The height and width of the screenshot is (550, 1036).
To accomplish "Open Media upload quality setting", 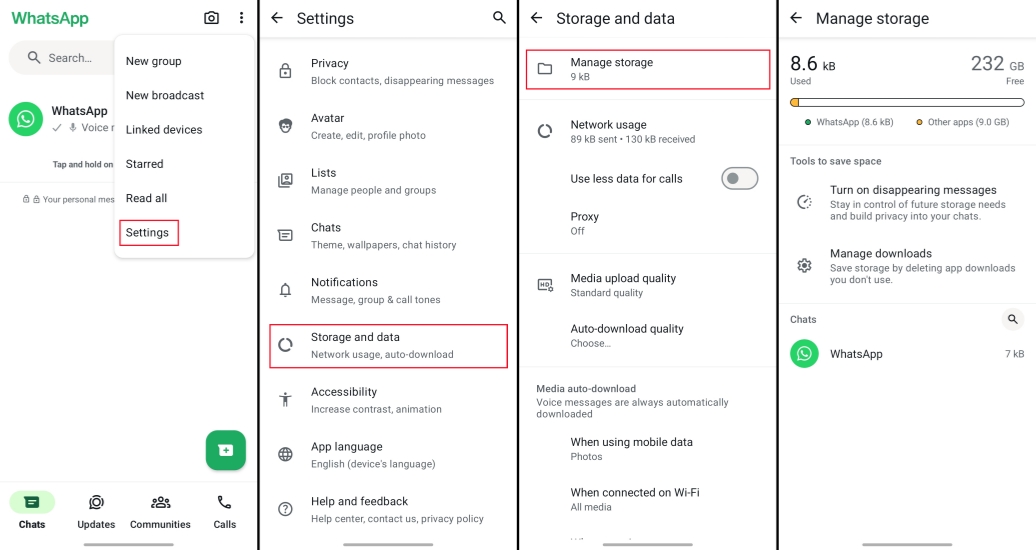I will [x=623, y=285].
